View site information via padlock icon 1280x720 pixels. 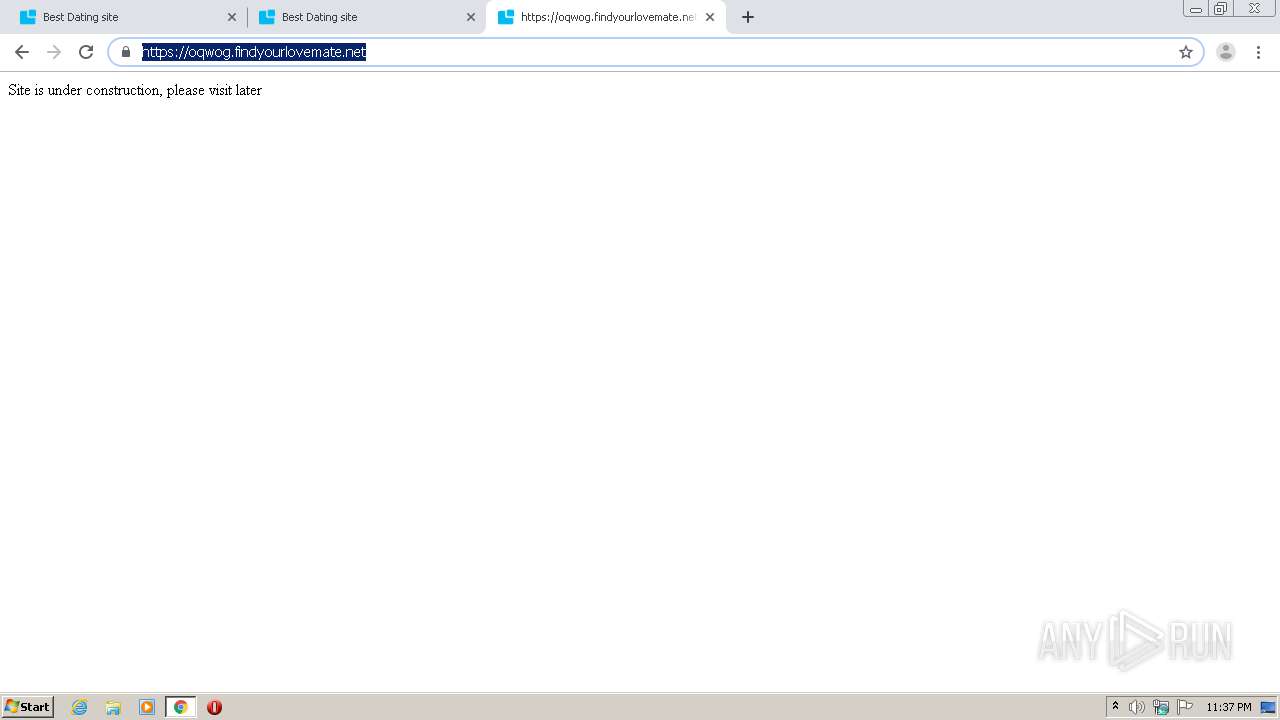point(126,52)
